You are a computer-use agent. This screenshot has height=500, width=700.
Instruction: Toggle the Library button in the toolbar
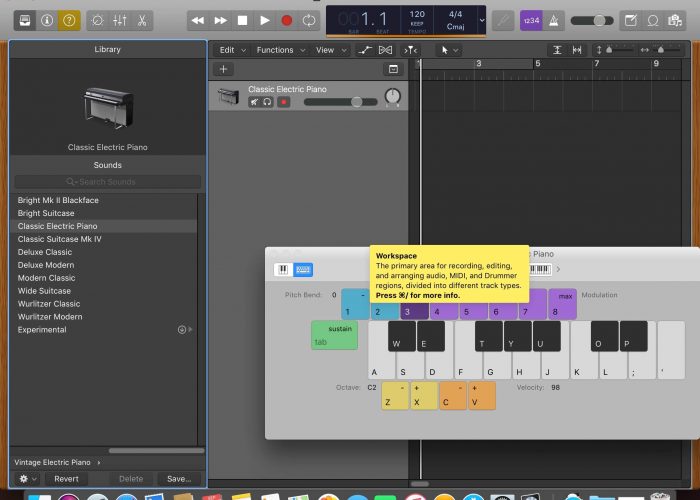(25, 21)
